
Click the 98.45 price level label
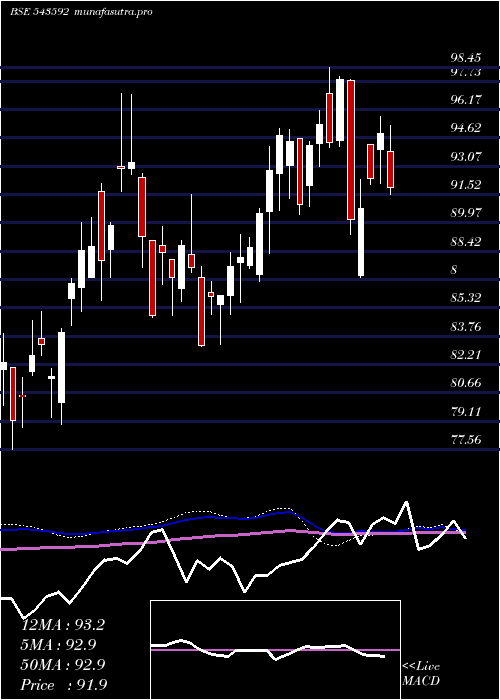(x=466, y=58)
